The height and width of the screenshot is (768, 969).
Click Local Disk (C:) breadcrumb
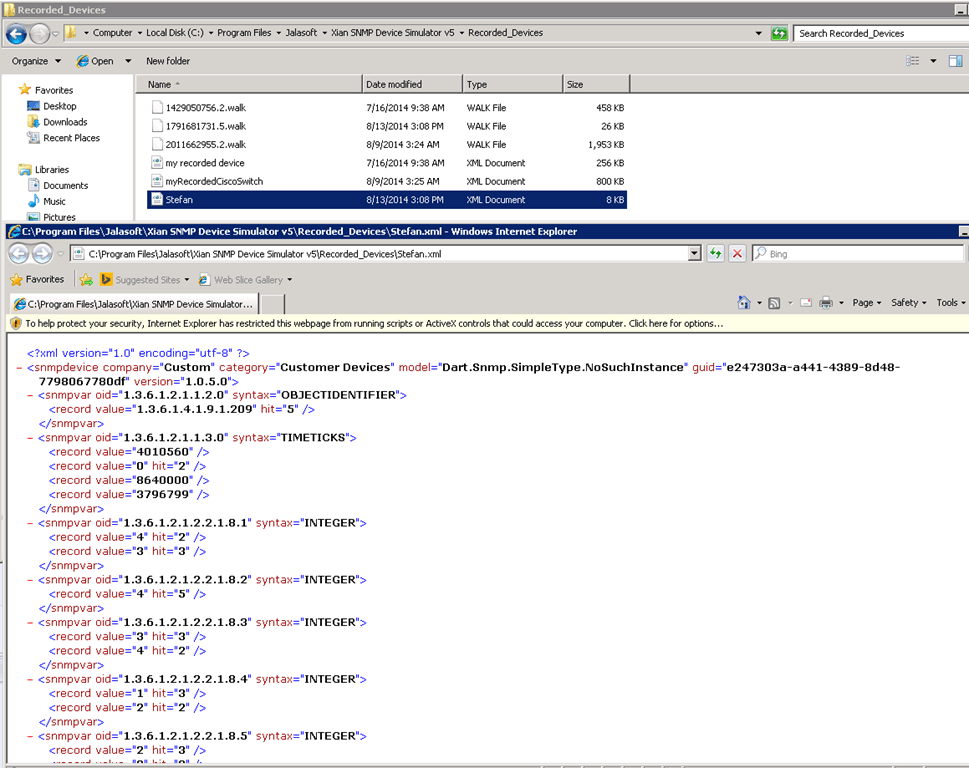175,33
